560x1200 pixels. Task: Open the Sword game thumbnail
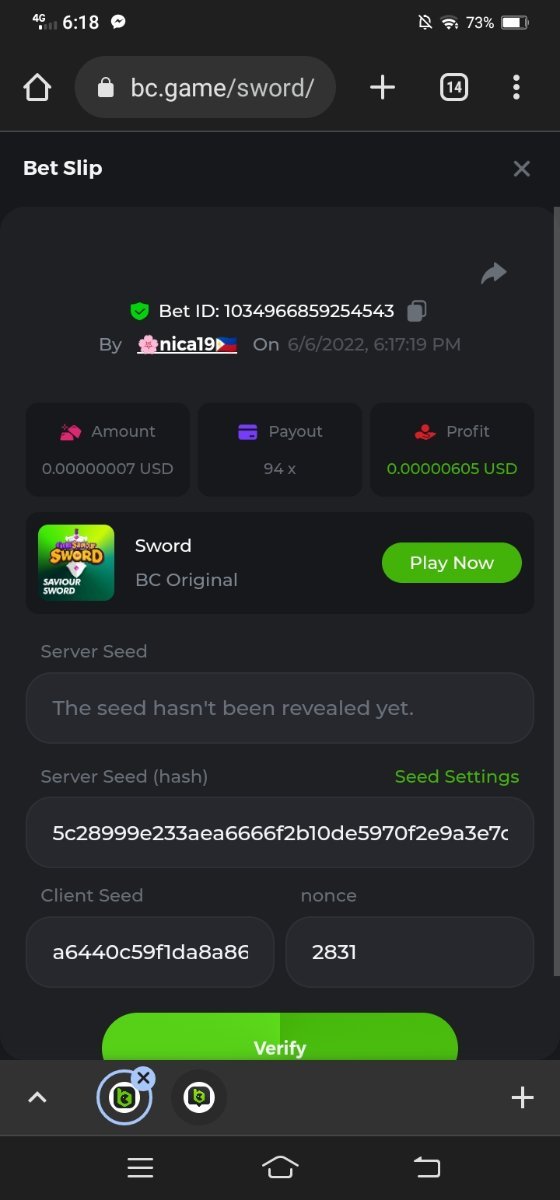click(76, 563)
